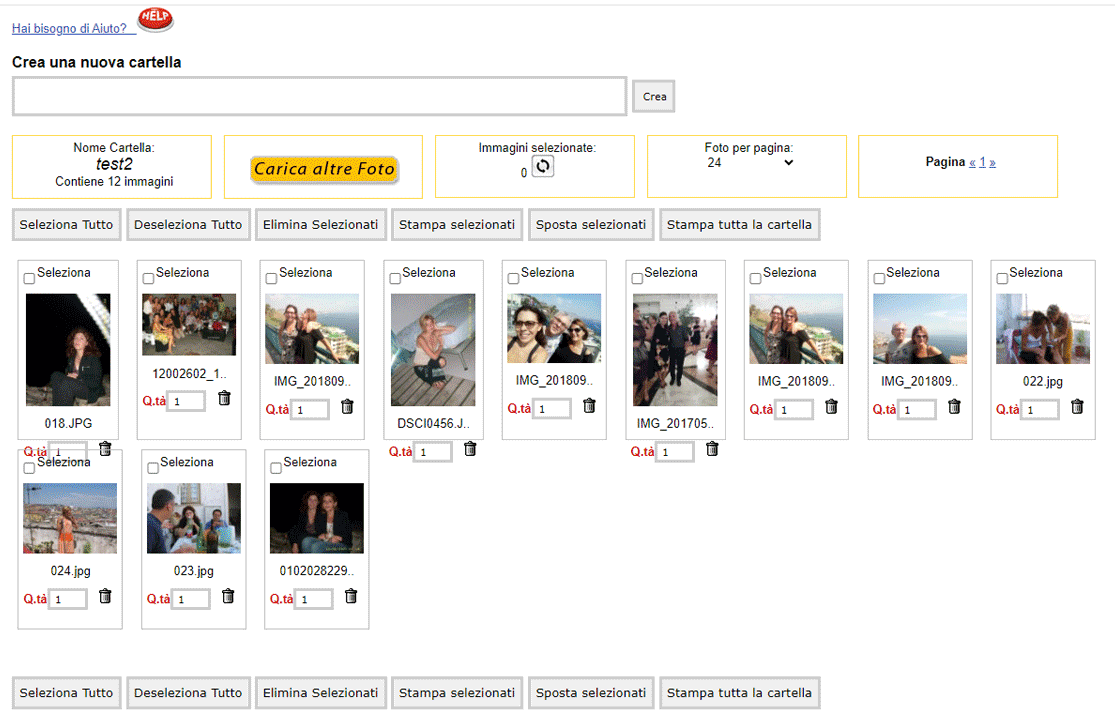Viewport: 1115px width, 725px height.
Task: Open the 022.jpg thumbnail
Action: pyautogui.click(x=1043, y=328)
